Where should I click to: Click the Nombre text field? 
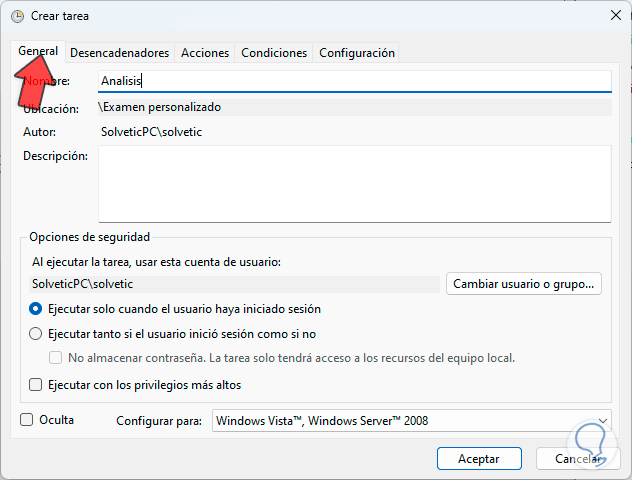[354, 81]
